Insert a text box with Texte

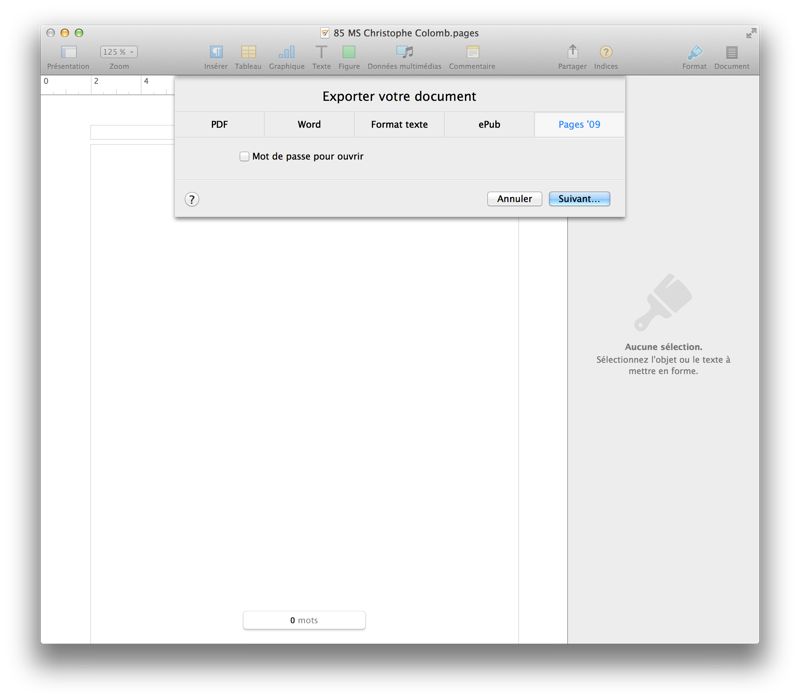click(321, 52)
